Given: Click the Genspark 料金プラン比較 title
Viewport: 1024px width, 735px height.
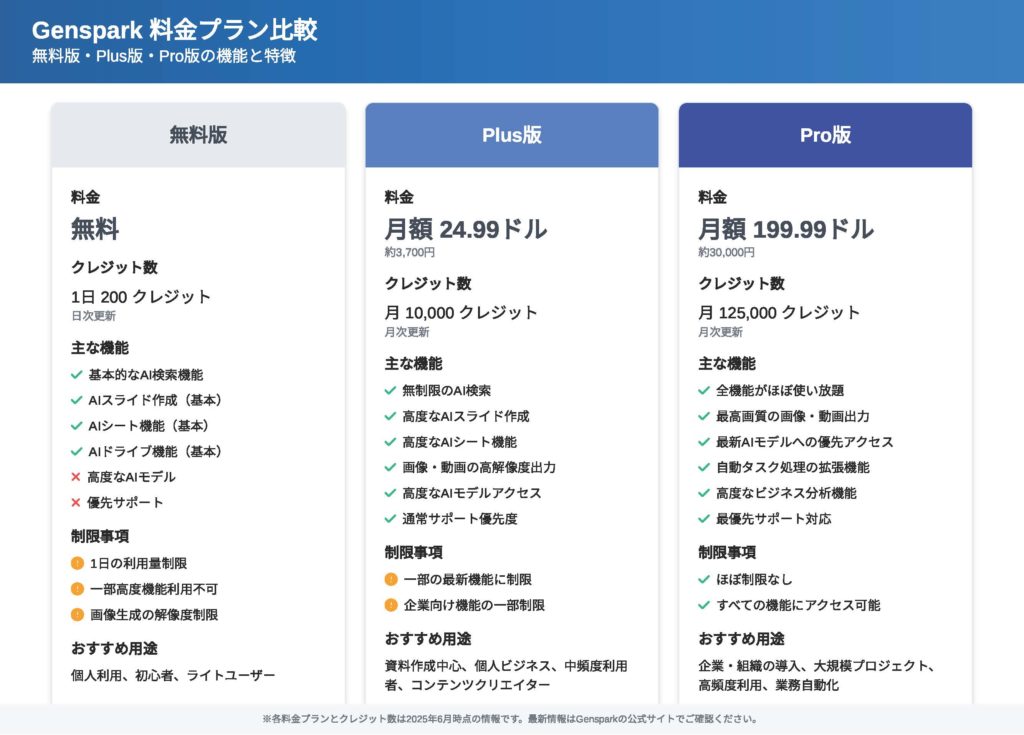Looking at the screenshot, I should 175,30.
